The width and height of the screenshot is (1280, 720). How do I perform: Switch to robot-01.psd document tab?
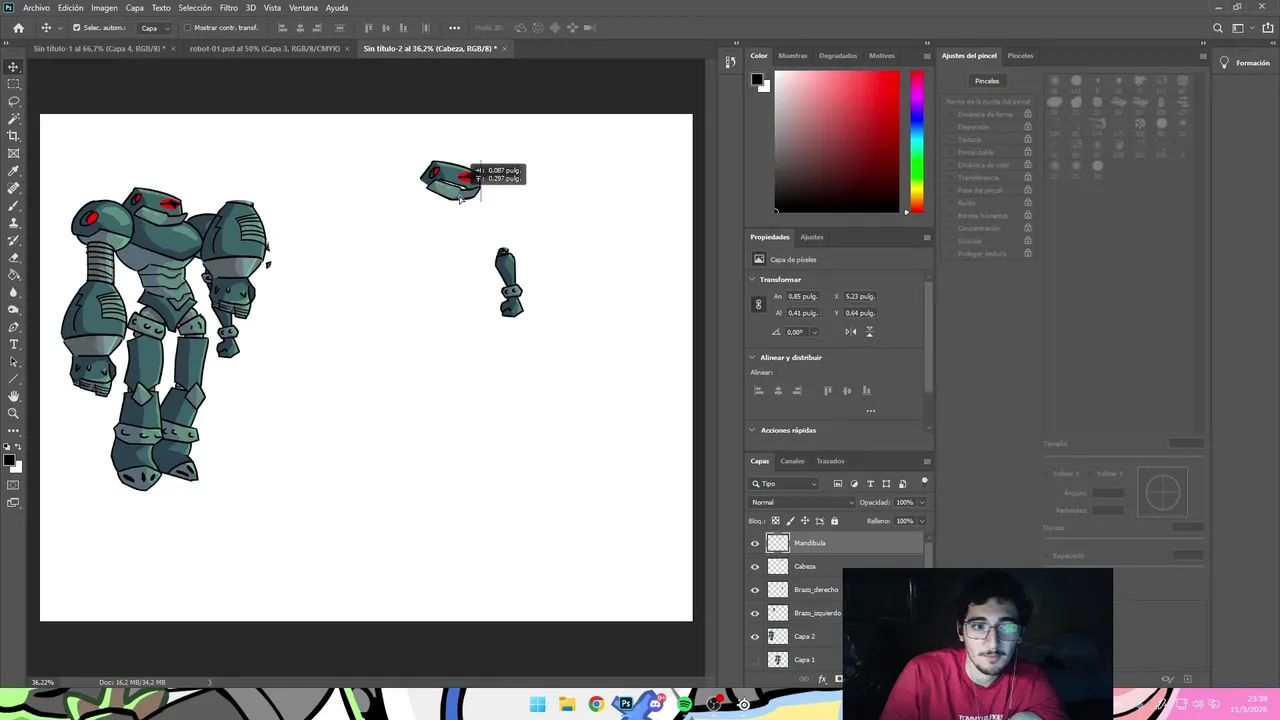tap(265, 48)
